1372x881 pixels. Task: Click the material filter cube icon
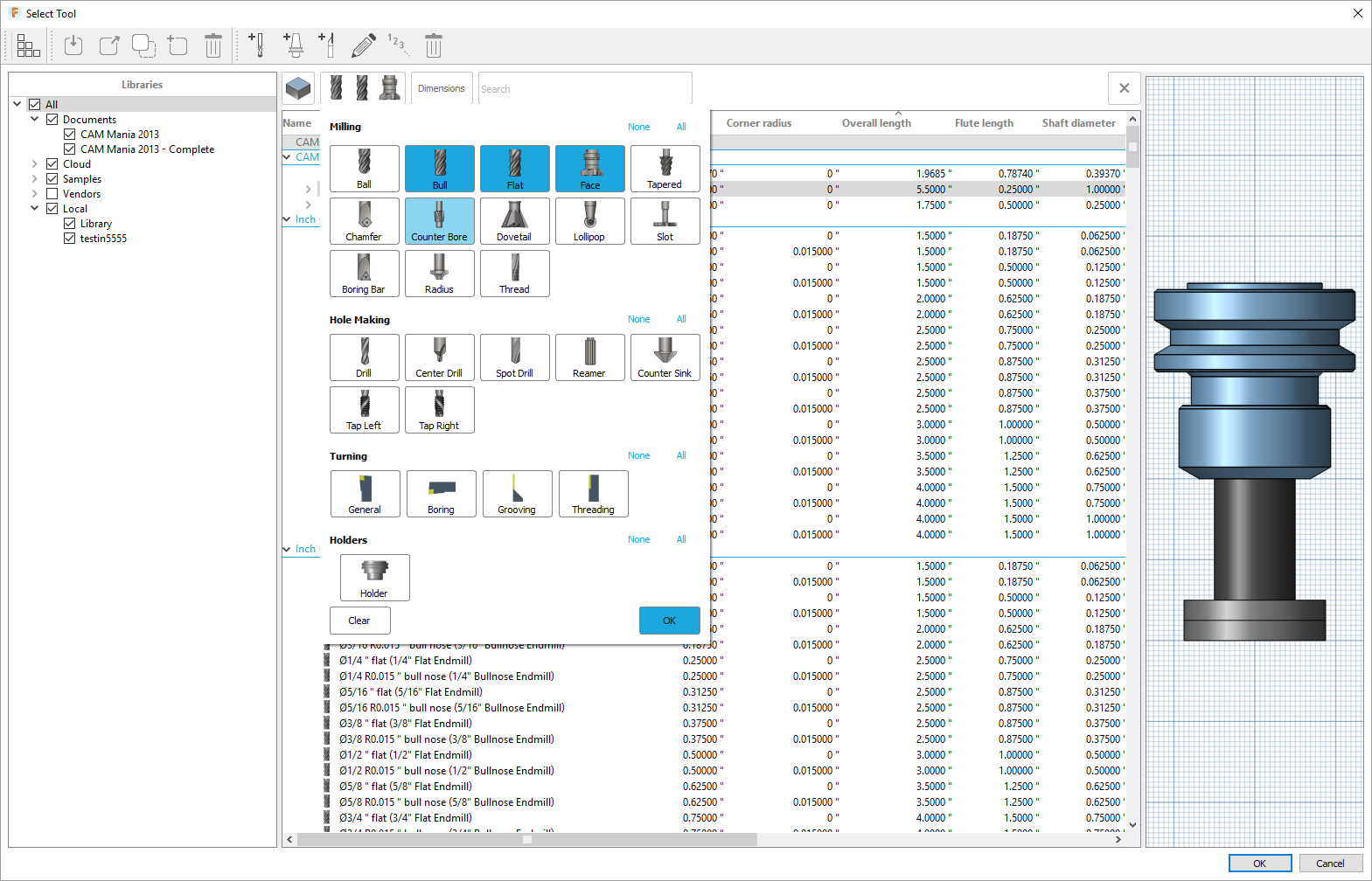coord(298,88)
